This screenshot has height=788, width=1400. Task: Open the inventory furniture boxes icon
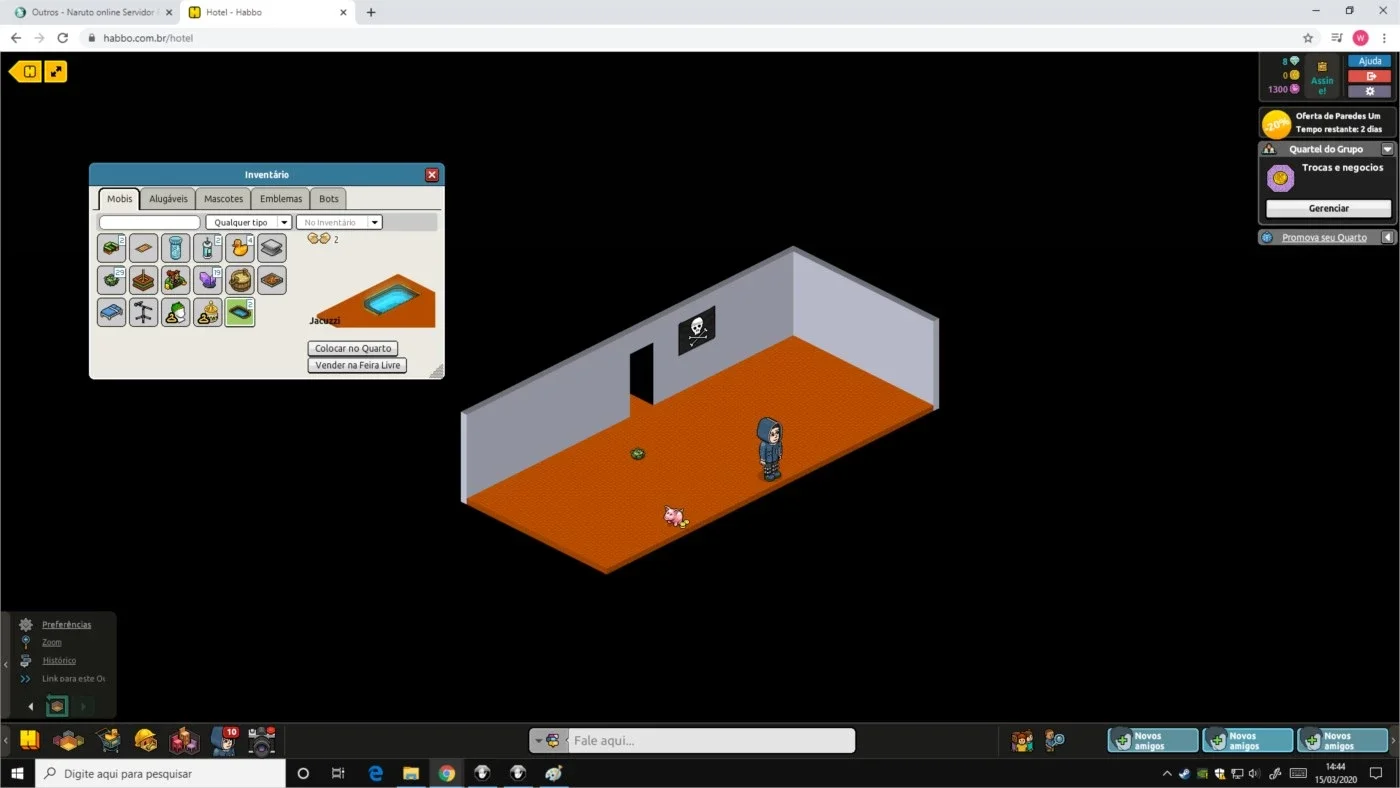click(x=184, y=740)
